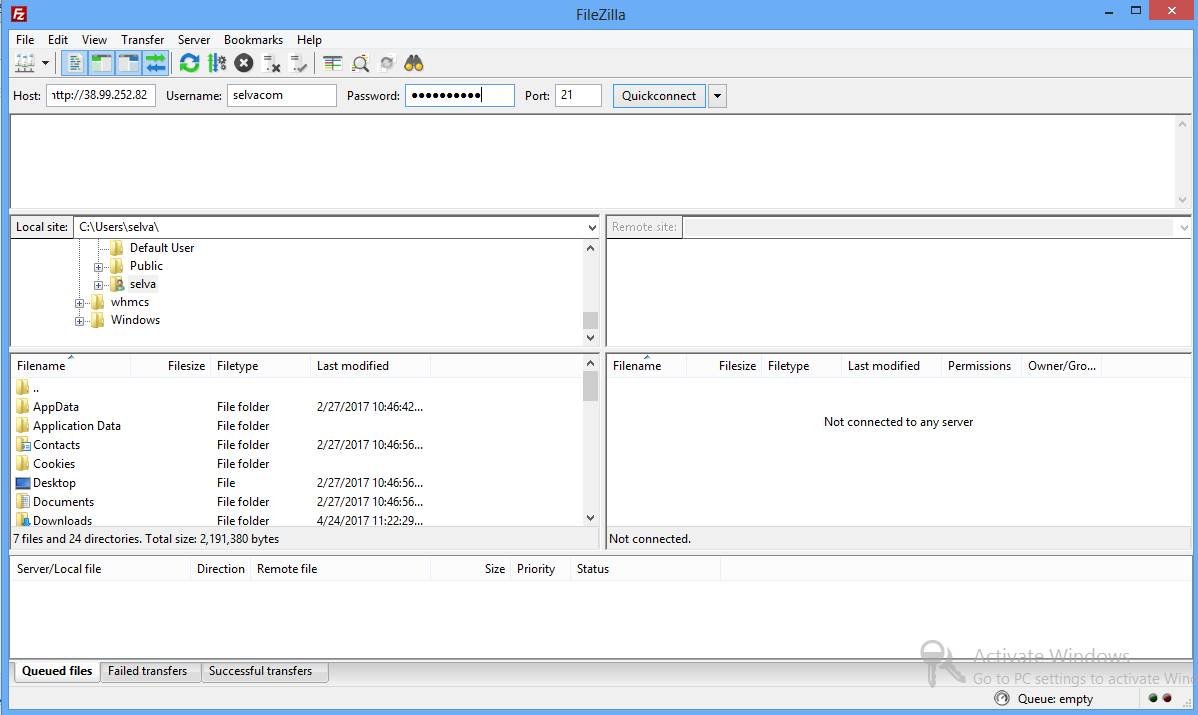Toggle the transfer queue display
Image resolution: width=1198 pixels, height=715 pixels.
click(x=156, y=63)
